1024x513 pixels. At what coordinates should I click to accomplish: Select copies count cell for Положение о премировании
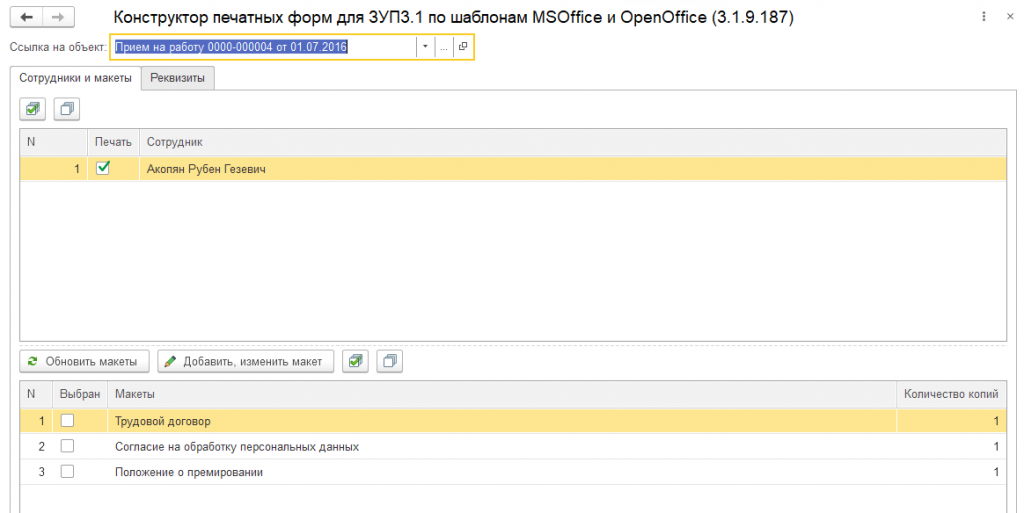(x=950, y=471)
